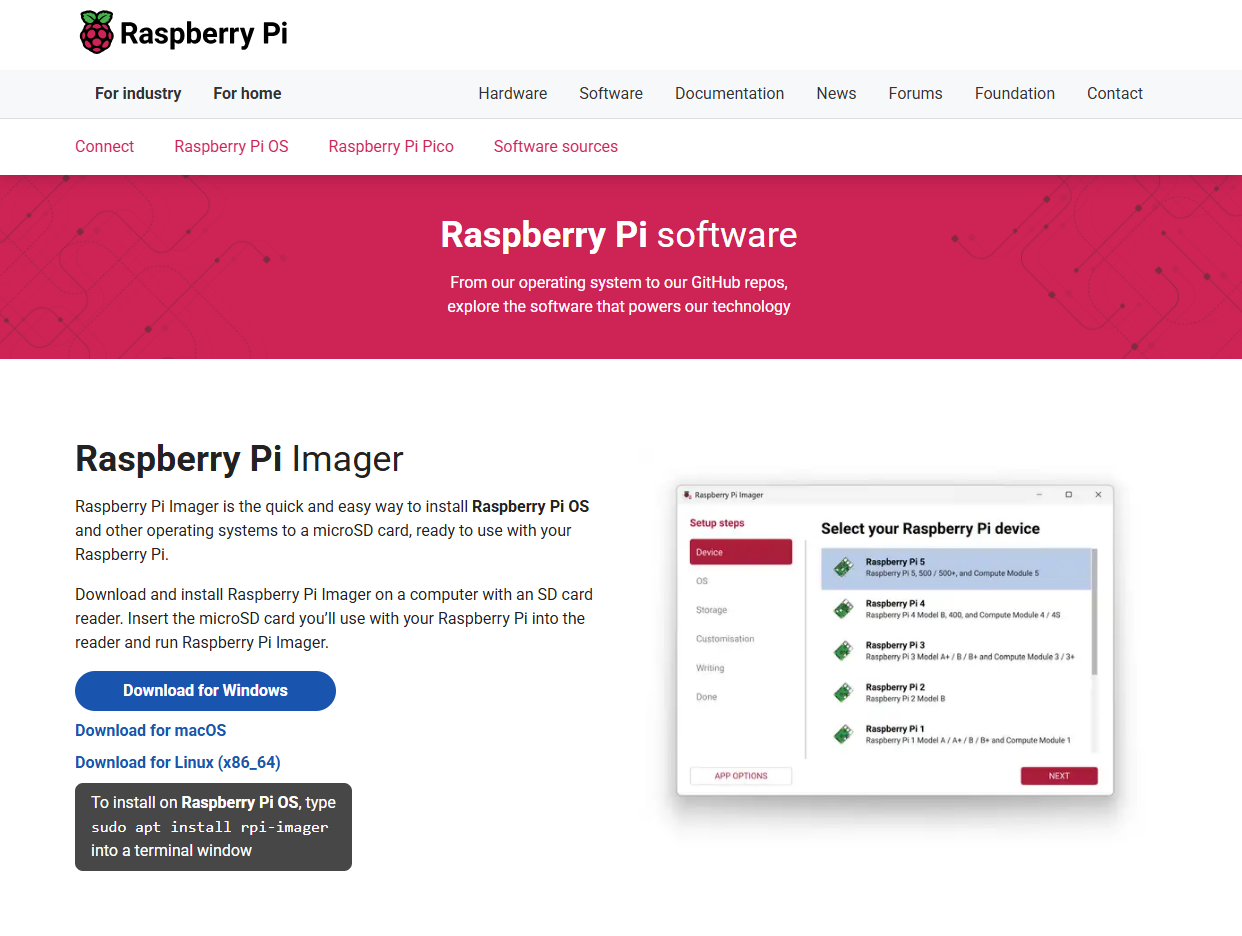Open the Documentation menu item
Viewport: 1242px width, 936px height.
[729, 93]
